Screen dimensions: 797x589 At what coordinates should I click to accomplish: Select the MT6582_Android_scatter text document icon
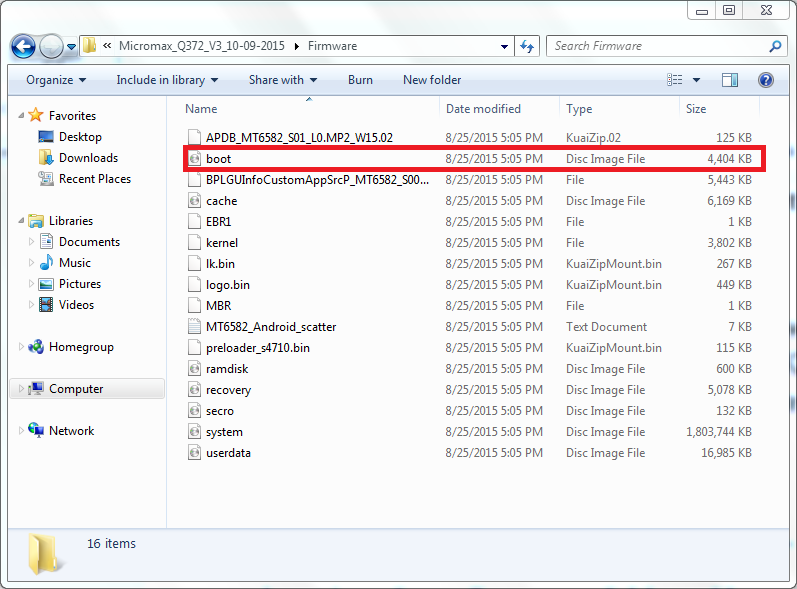click(x=195, y=327)
